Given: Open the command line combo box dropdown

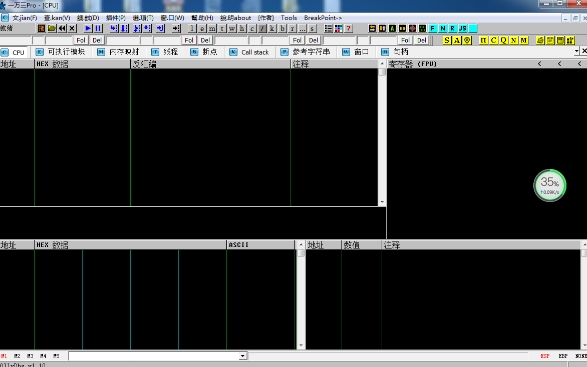Looking at the screenshot, I should click(x=243, y=356).
